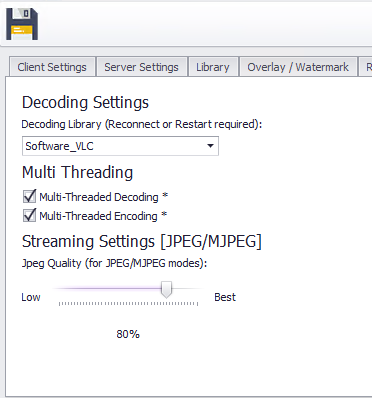
Task: Click the floppy disk Save icon
Action: click(22, 24)
